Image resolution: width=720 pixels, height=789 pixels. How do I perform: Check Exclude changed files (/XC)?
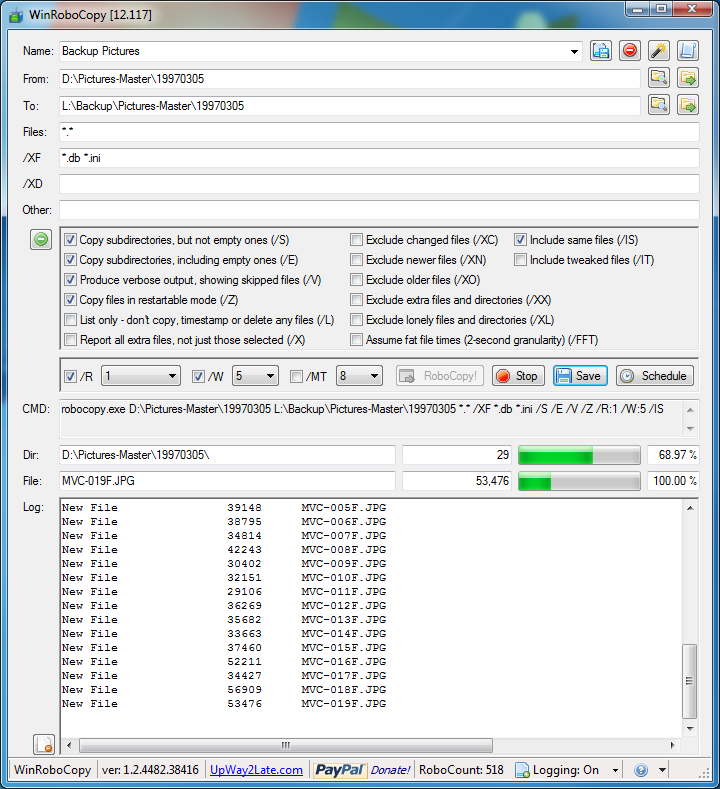356,240
